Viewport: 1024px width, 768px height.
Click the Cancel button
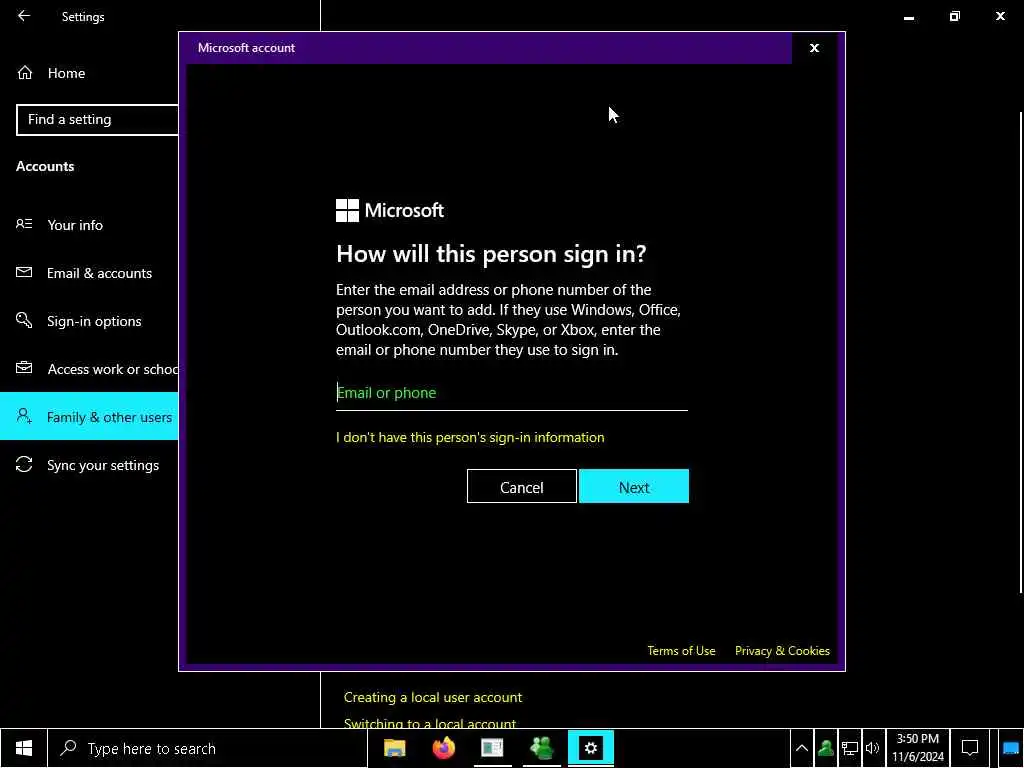click(521, 487)
